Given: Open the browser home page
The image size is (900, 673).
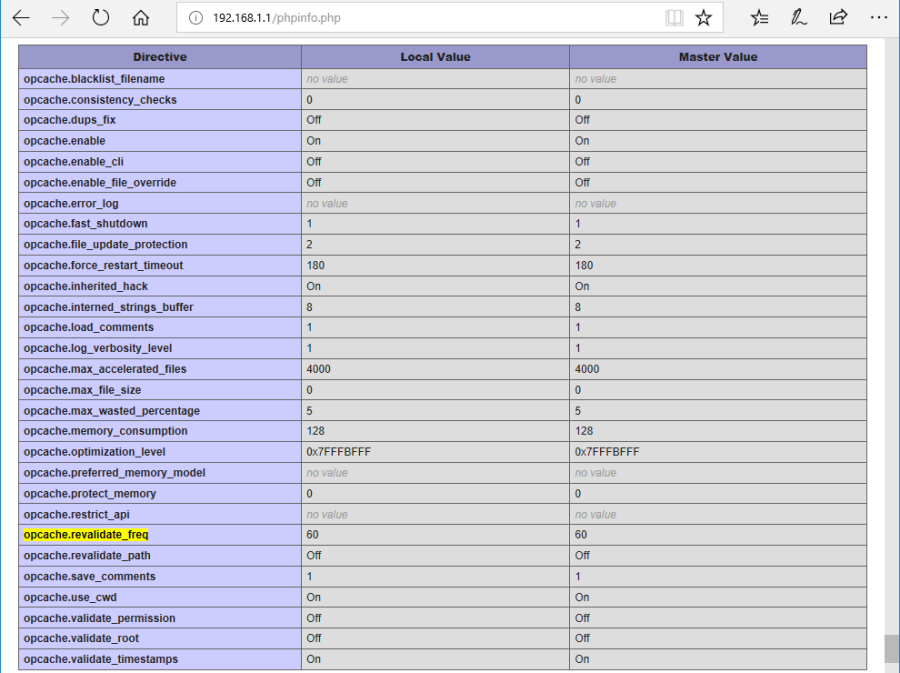Looking at the screenshot, I should pyautogui.click(x=141, y=18).
